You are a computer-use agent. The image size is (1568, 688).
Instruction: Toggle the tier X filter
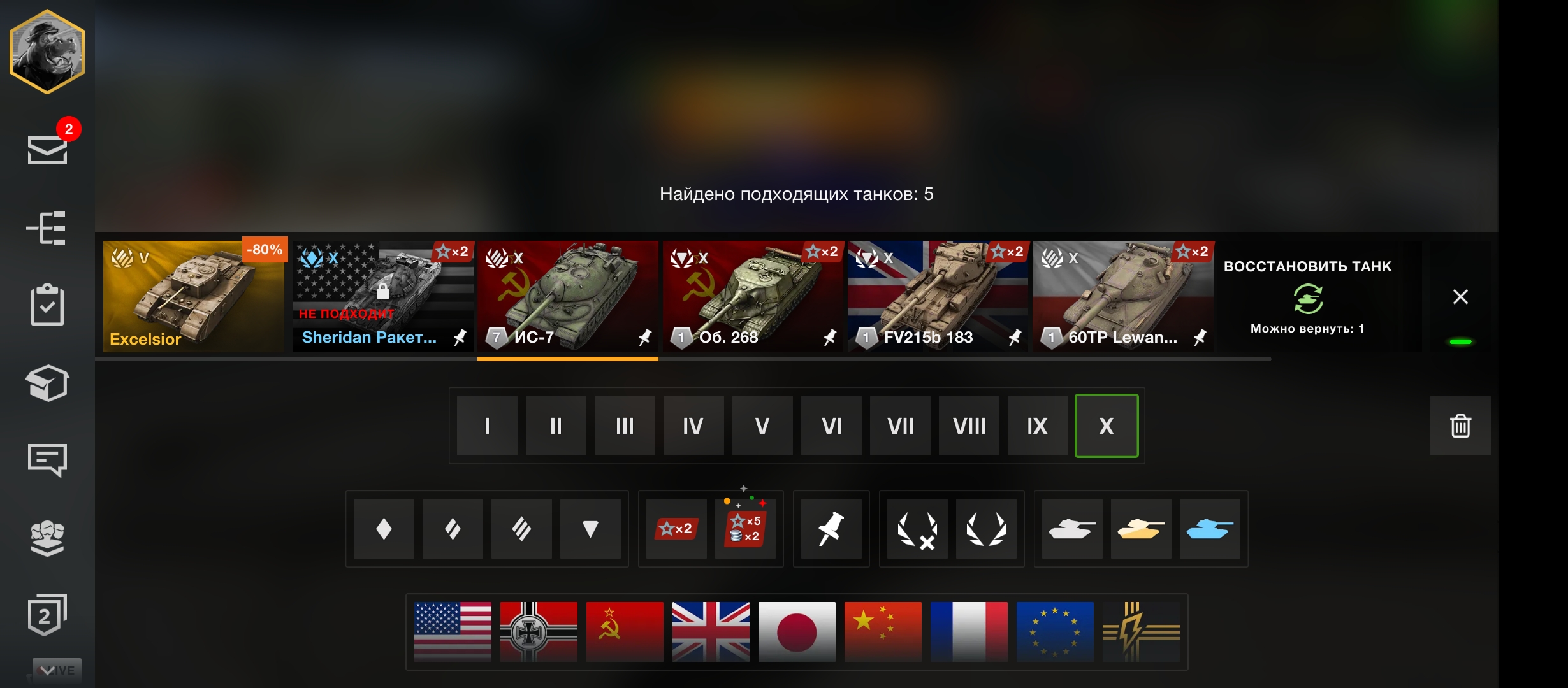[x=1107, y=426]
